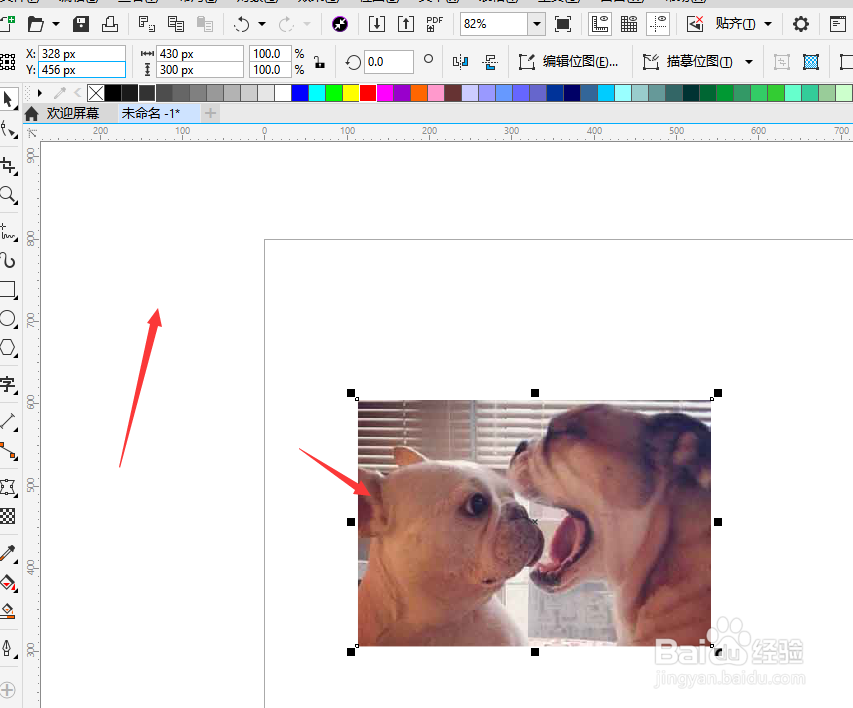Pick the yellow color swatch

[351, 93]
